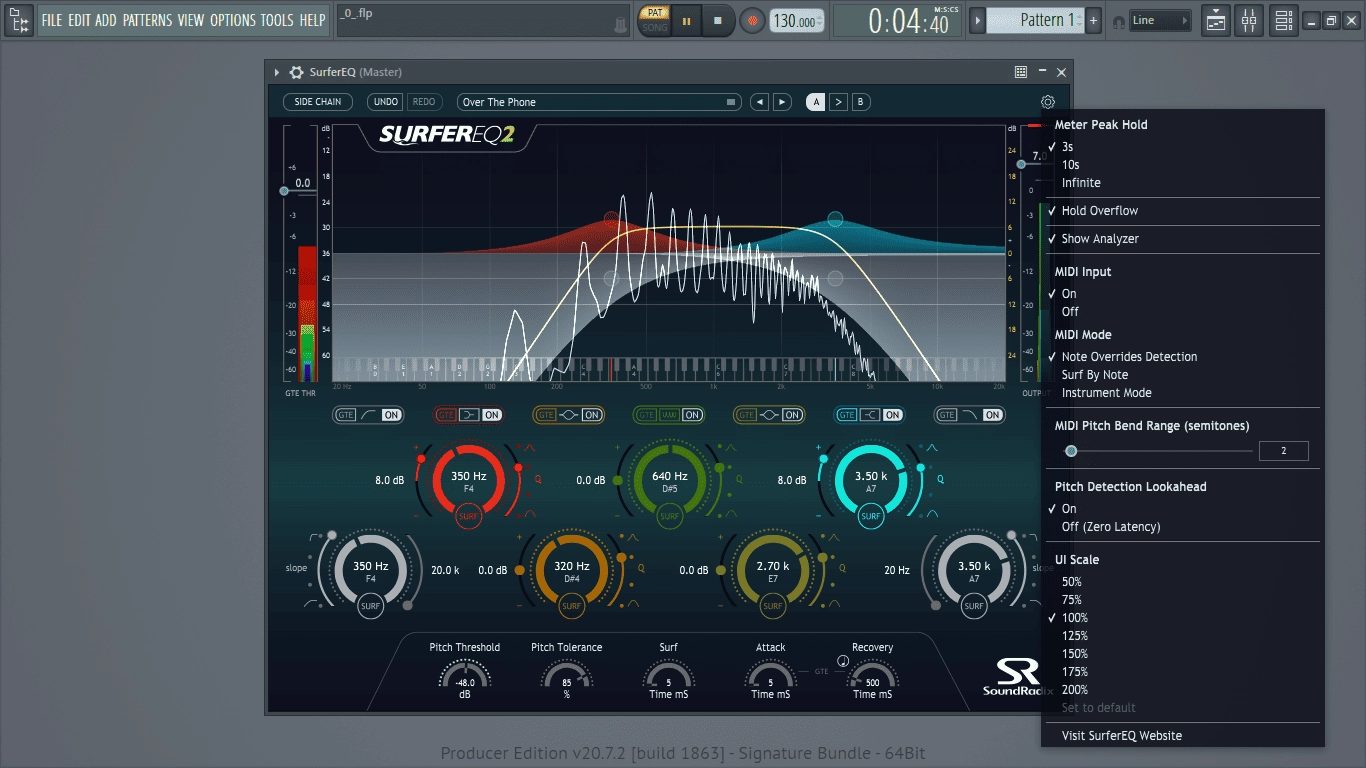Viewport: 1366px width, 768px height.
Task: Click the GTE button on the cyan band
Action: (846, 415)
